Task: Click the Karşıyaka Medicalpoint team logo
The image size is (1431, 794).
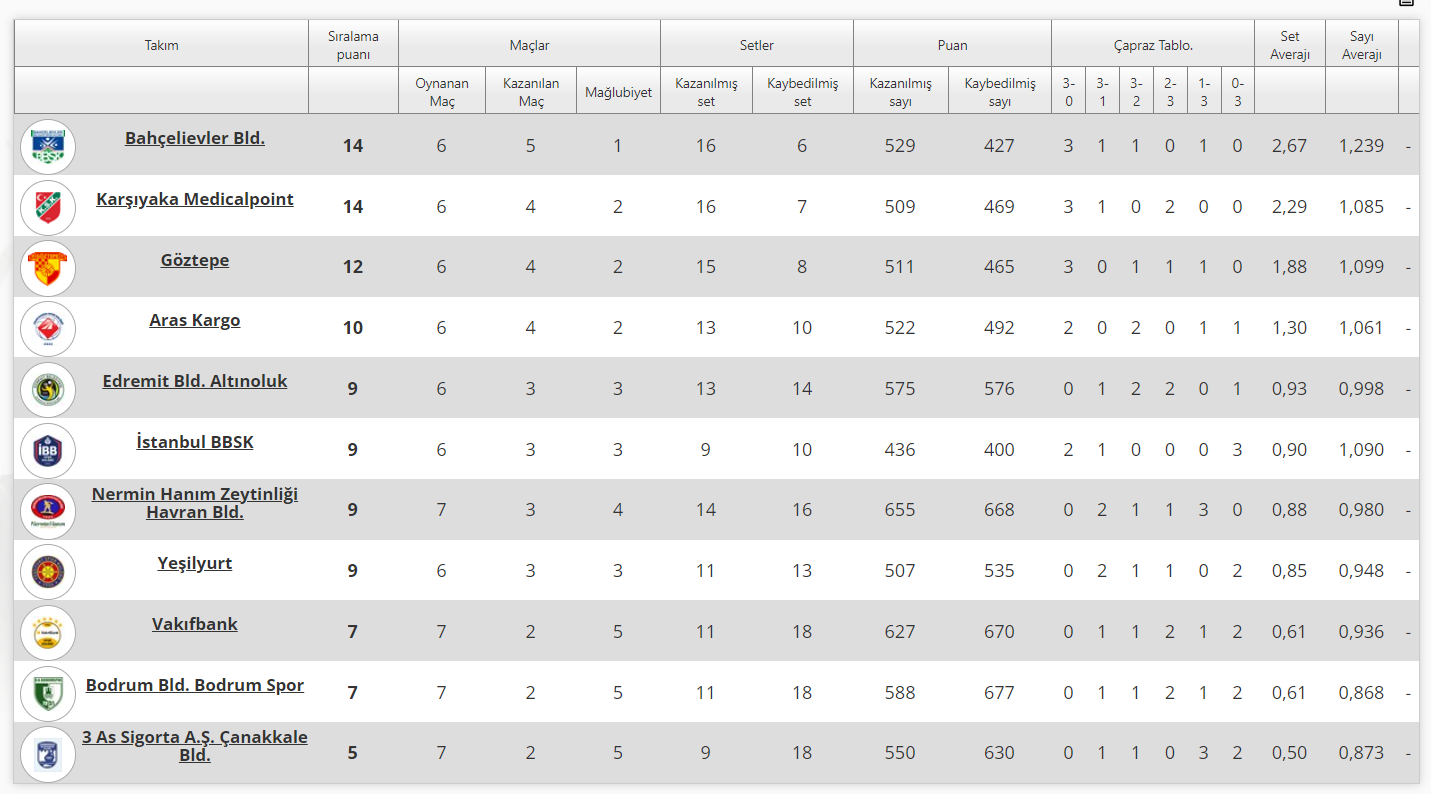Action: pos(48,208)
